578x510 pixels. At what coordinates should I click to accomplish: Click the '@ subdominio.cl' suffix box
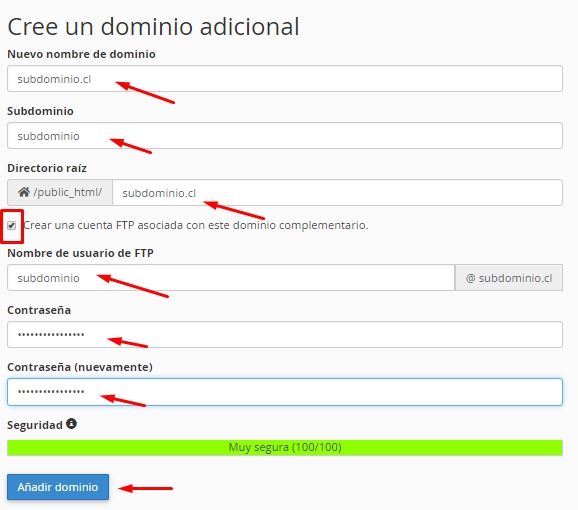click(509, 277)
